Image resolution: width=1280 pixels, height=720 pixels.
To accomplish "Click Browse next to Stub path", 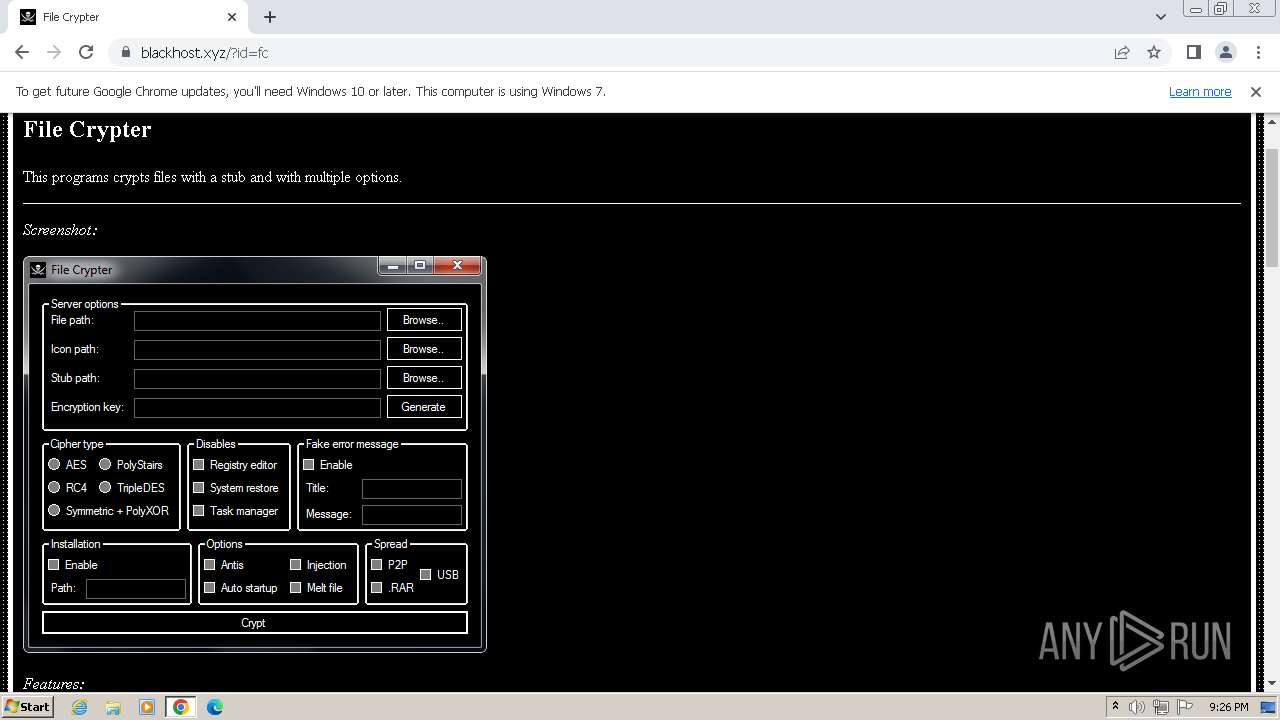I will click(x=424, y=378).
